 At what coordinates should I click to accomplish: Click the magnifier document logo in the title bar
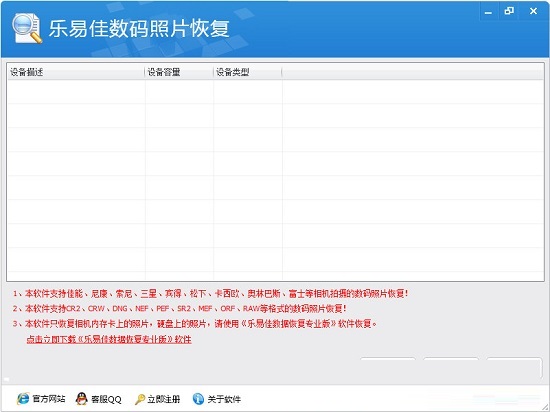pyautogui.click(x=27, y=28)
